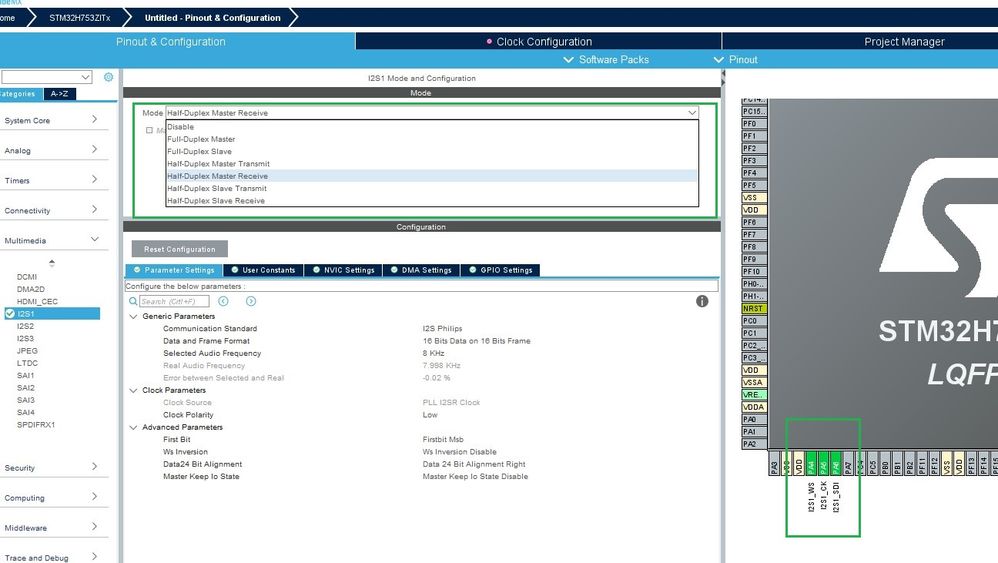Switch to Project Manager tab
998x563 pixels.
tap(904, 41)
